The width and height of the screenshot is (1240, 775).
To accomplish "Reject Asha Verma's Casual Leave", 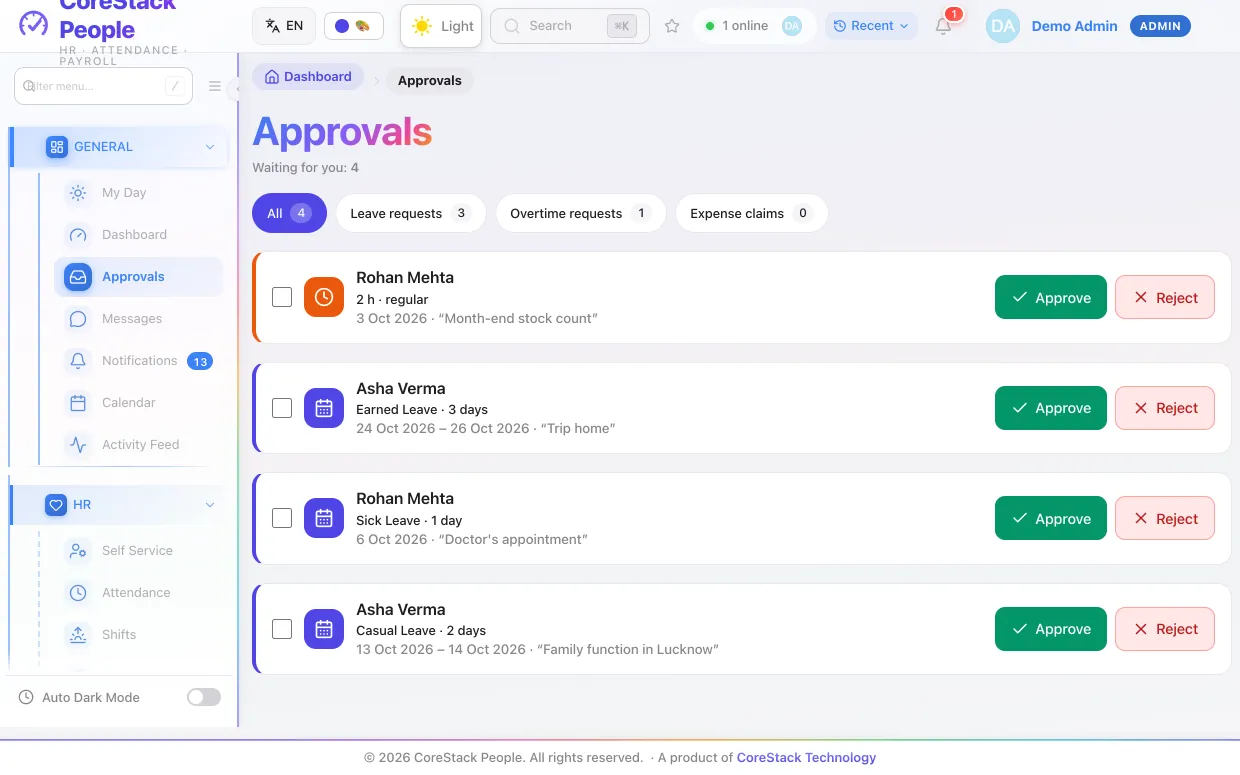I will pyautogui.click(x=1165, y=629).
